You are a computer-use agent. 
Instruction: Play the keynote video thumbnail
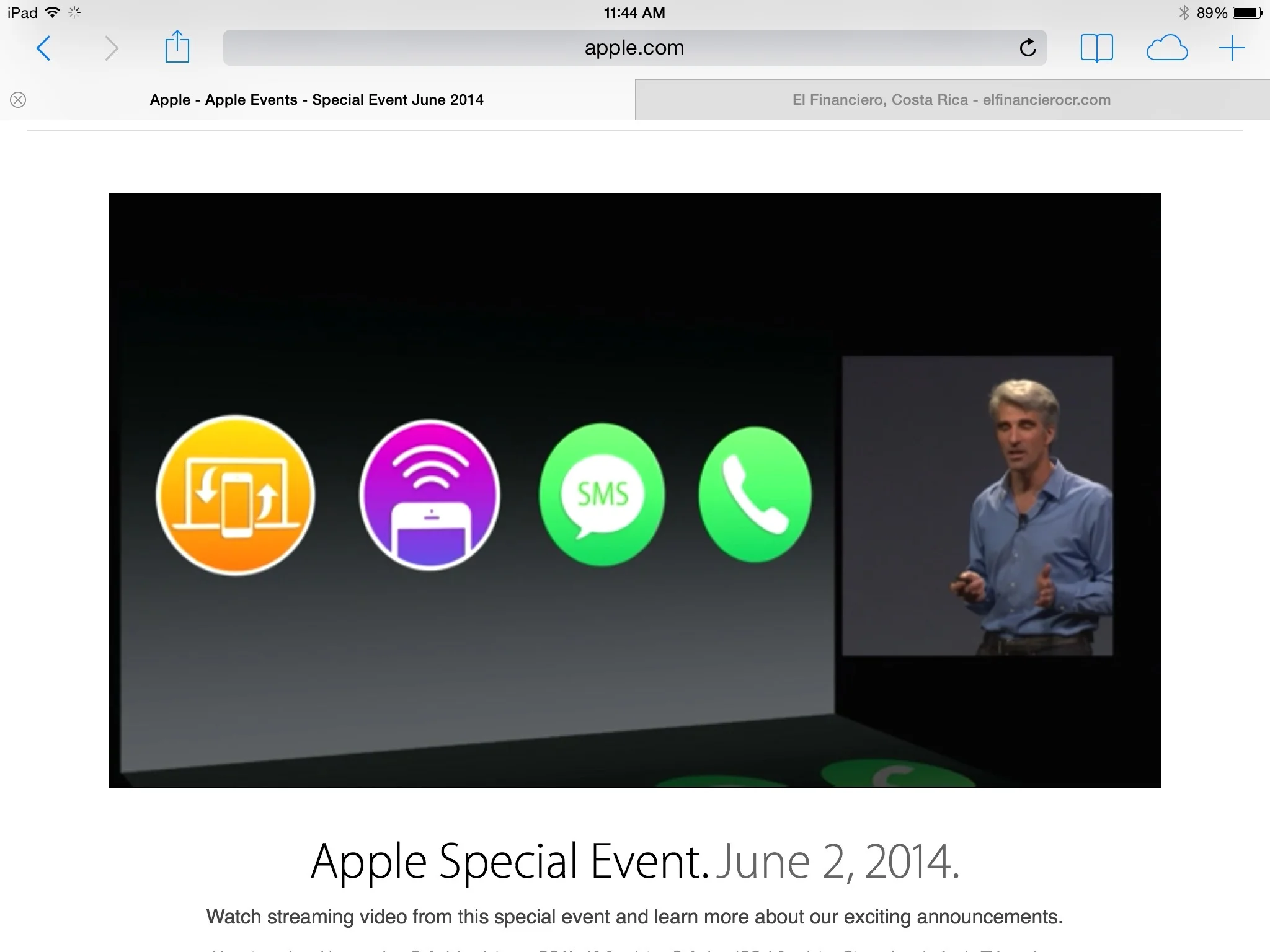click(634, 490)
